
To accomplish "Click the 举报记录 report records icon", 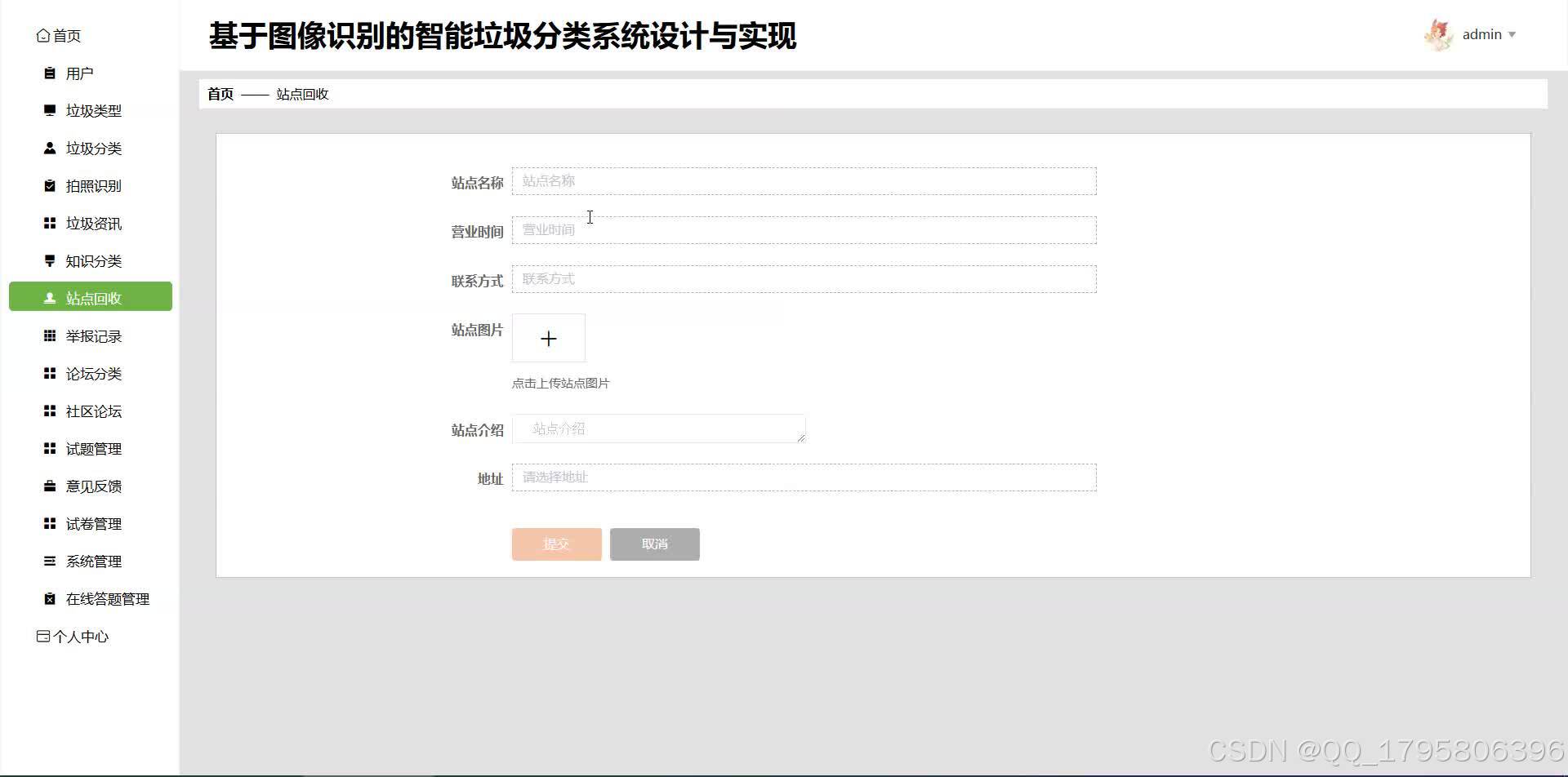I will pyautogui.click(x=49, y=335).
